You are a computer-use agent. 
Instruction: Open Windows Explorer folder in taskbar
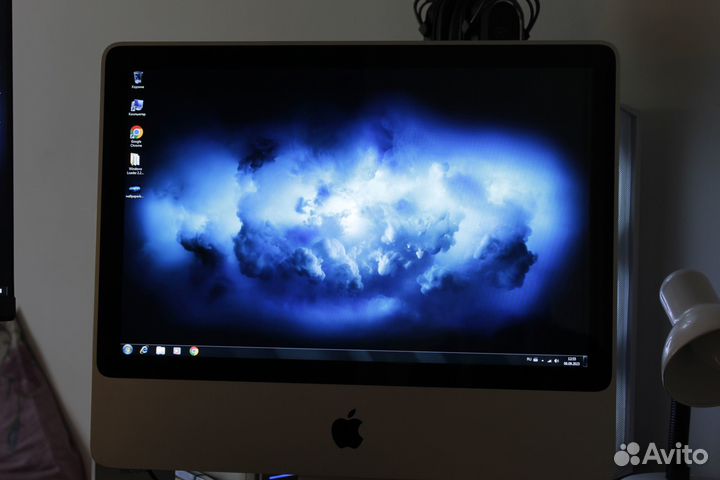click(x=160, y=350)
